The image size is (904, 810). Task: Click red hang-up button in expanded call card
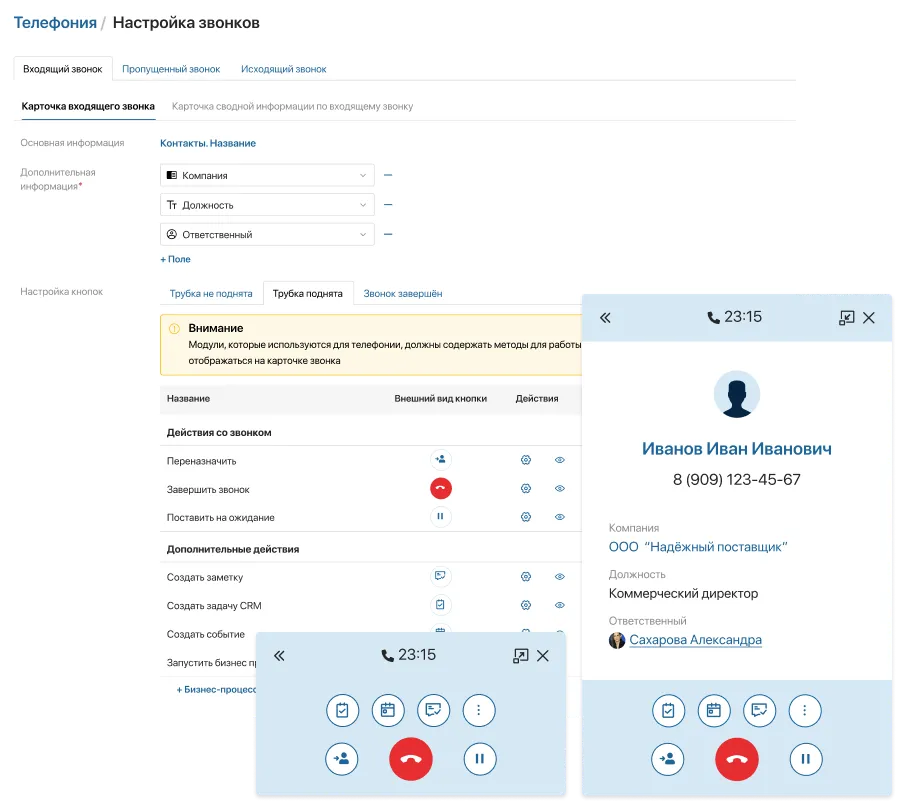[737, 759]
